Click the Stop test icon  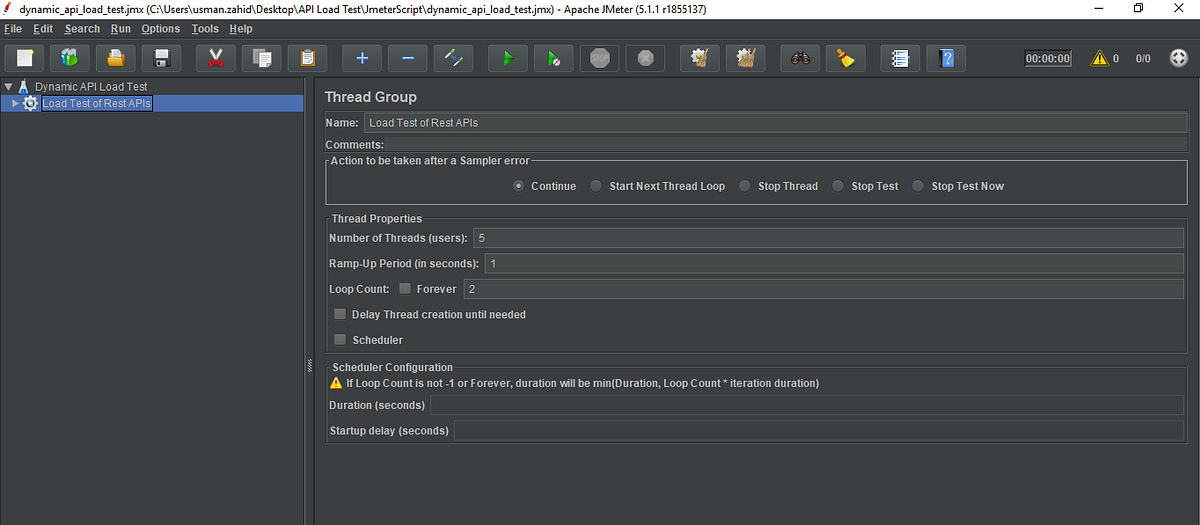[x=599, y=58]
